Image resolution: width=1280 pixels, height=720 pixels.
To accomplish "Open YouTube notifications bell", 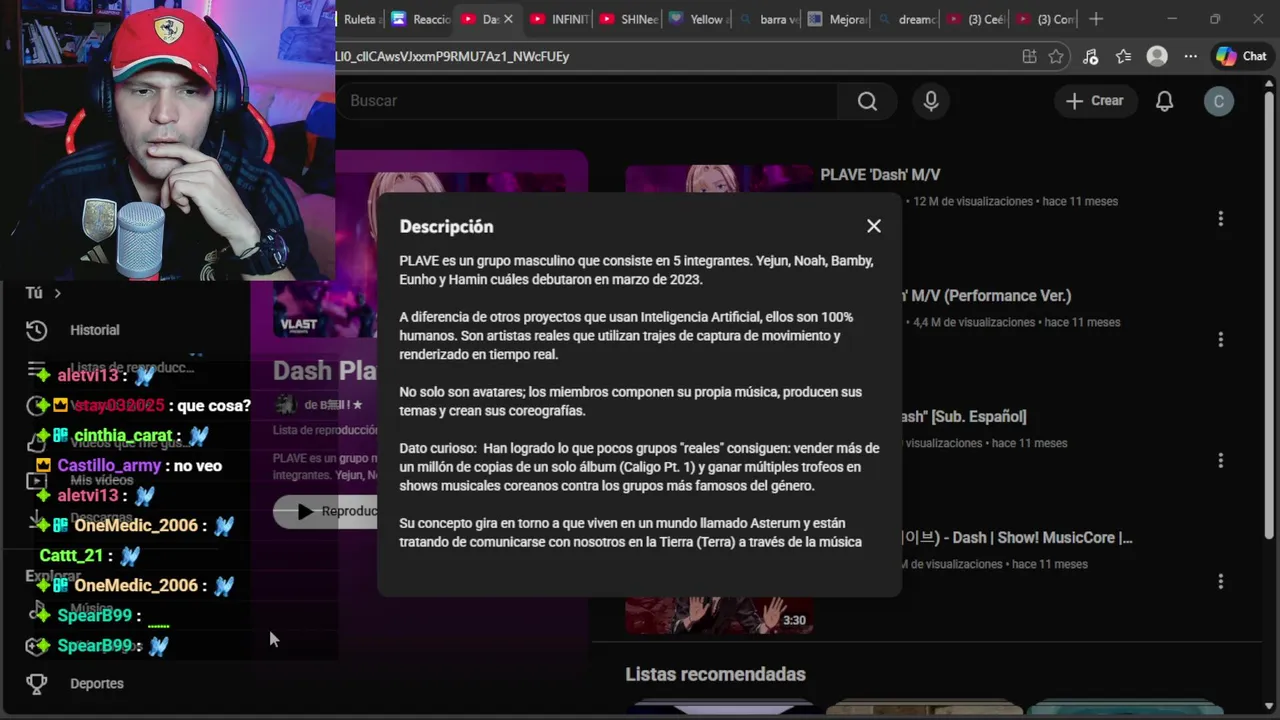I will [x=1164, y=101].
